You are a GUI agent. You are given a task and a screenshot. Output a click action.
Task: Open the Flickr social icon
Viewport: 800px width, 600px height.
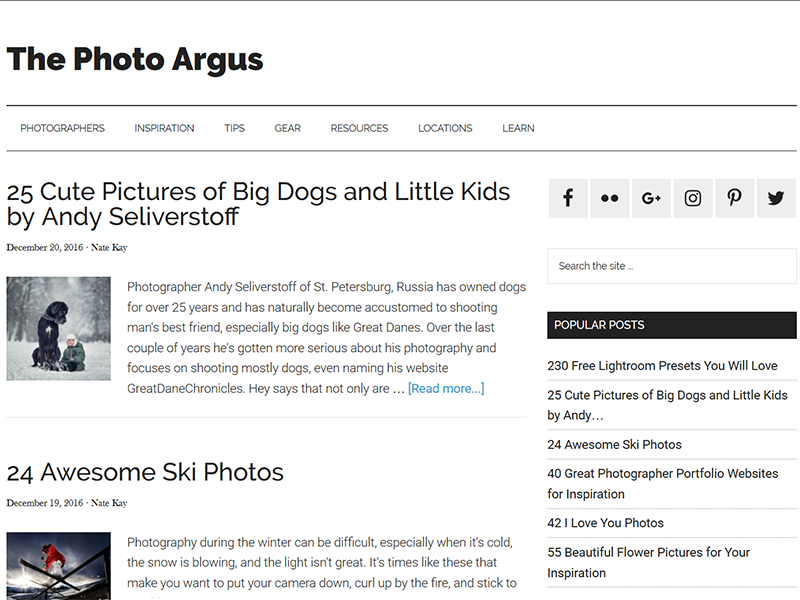(x=609, y=198)
